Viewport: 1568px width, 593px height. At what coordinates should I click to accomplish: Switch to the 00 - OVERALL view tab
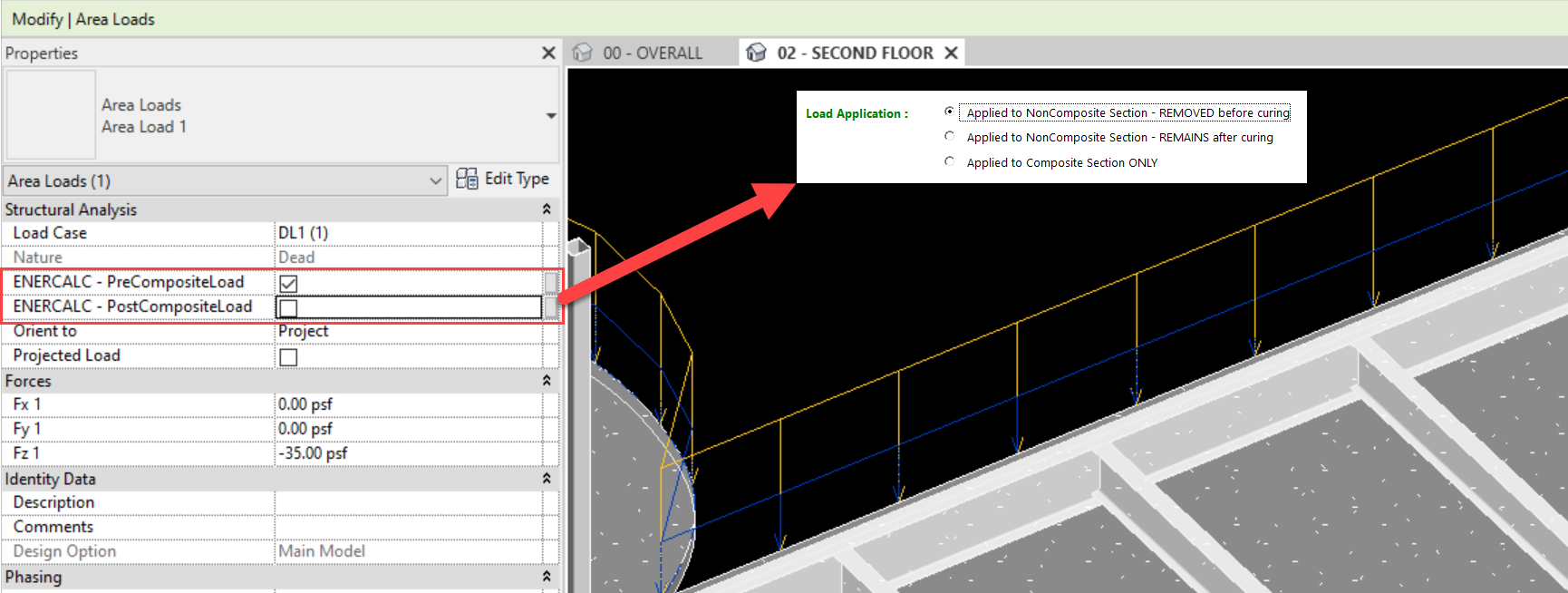pos(652,53)
